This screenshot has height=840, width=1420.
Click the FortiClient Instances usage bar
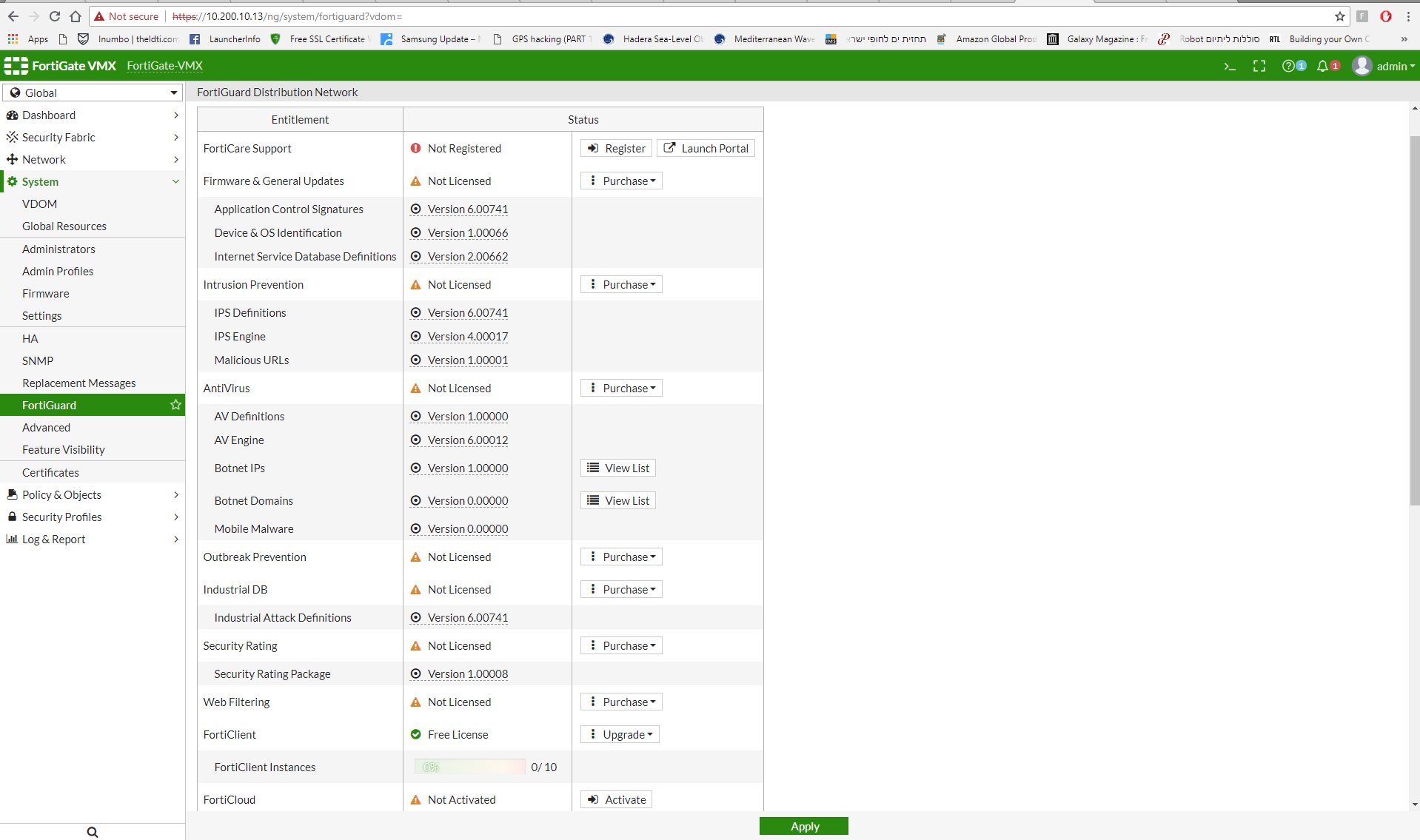point(469,767)
